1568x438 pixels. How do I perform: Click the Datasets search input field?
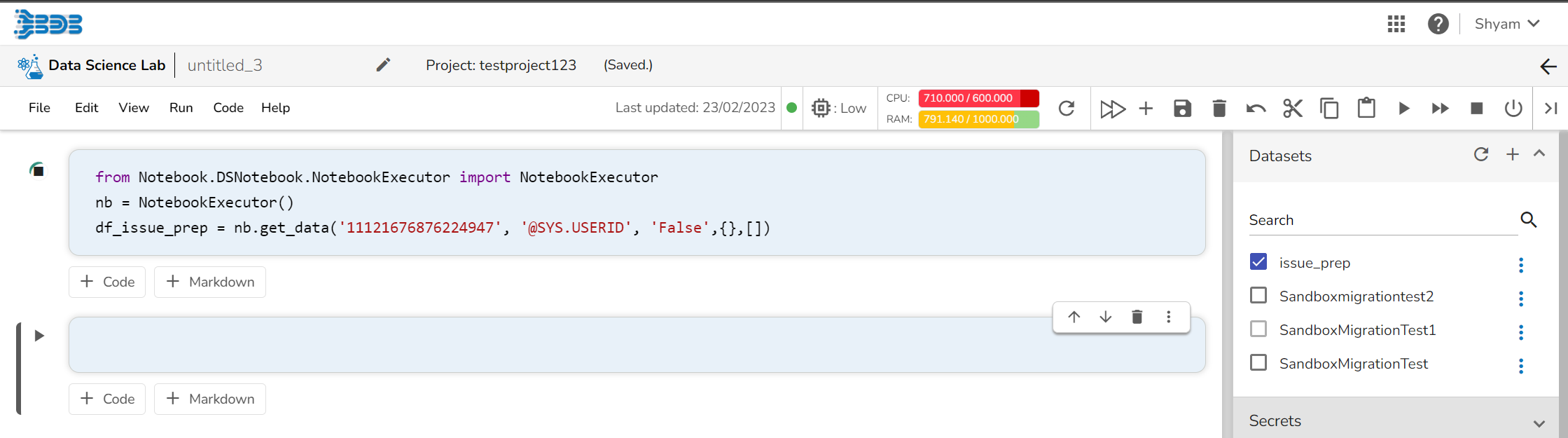(x=1380, y=220)
